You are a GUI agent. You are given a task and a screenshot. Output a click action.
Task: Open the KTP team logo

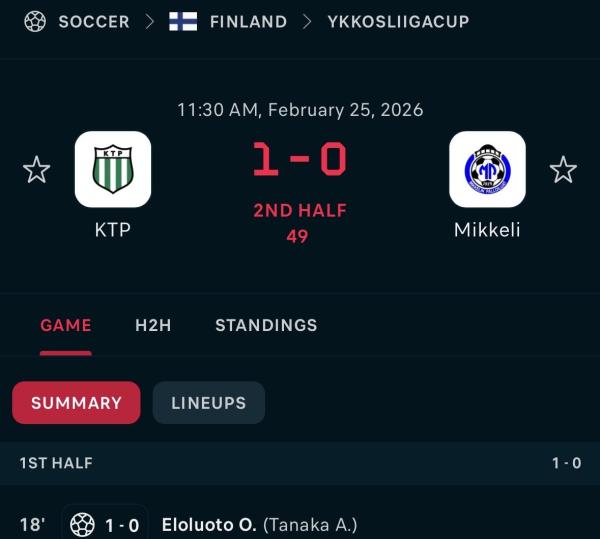(113, 169)
